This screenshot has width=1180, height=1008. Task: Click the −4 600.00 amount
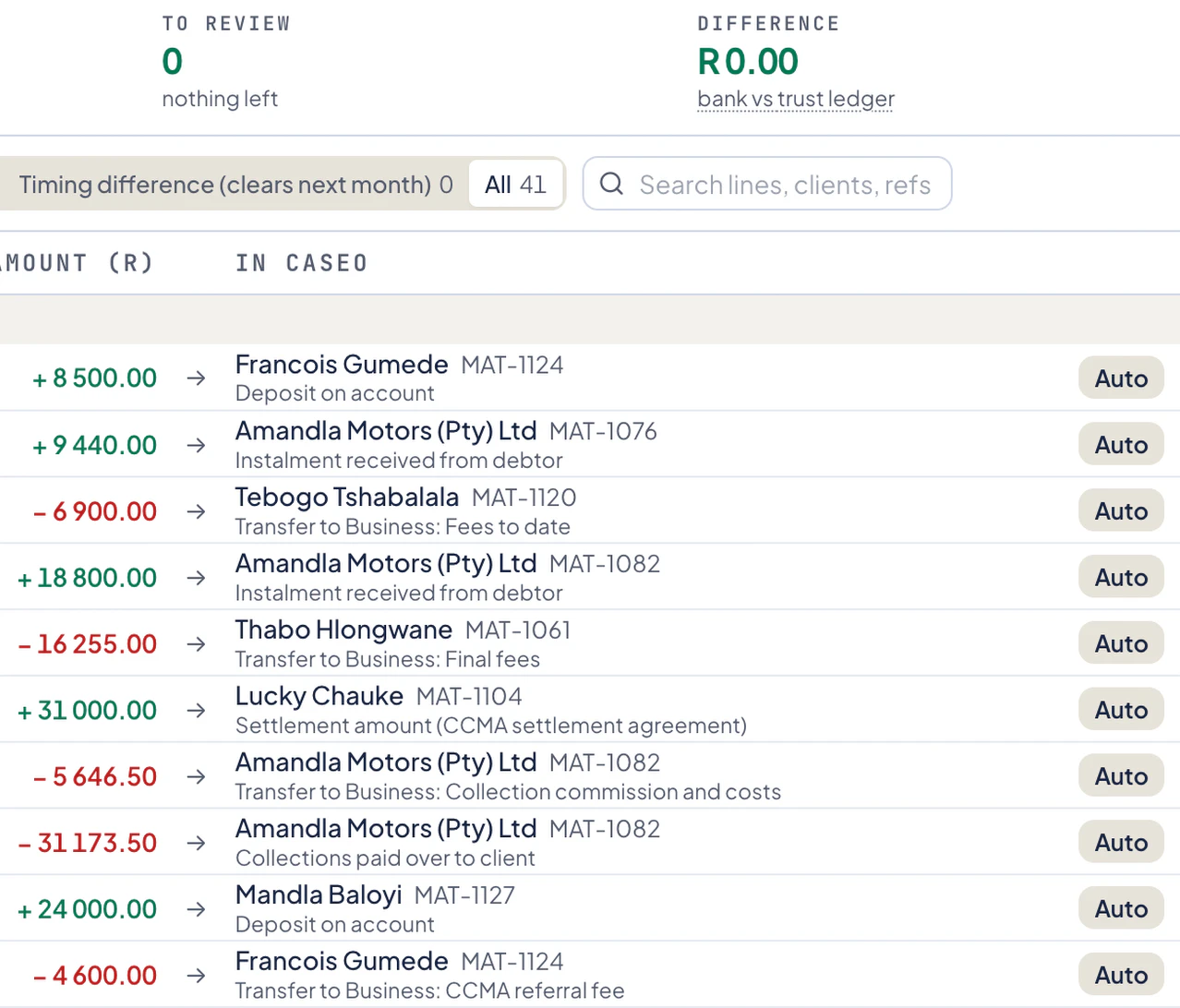pos(94,976)
